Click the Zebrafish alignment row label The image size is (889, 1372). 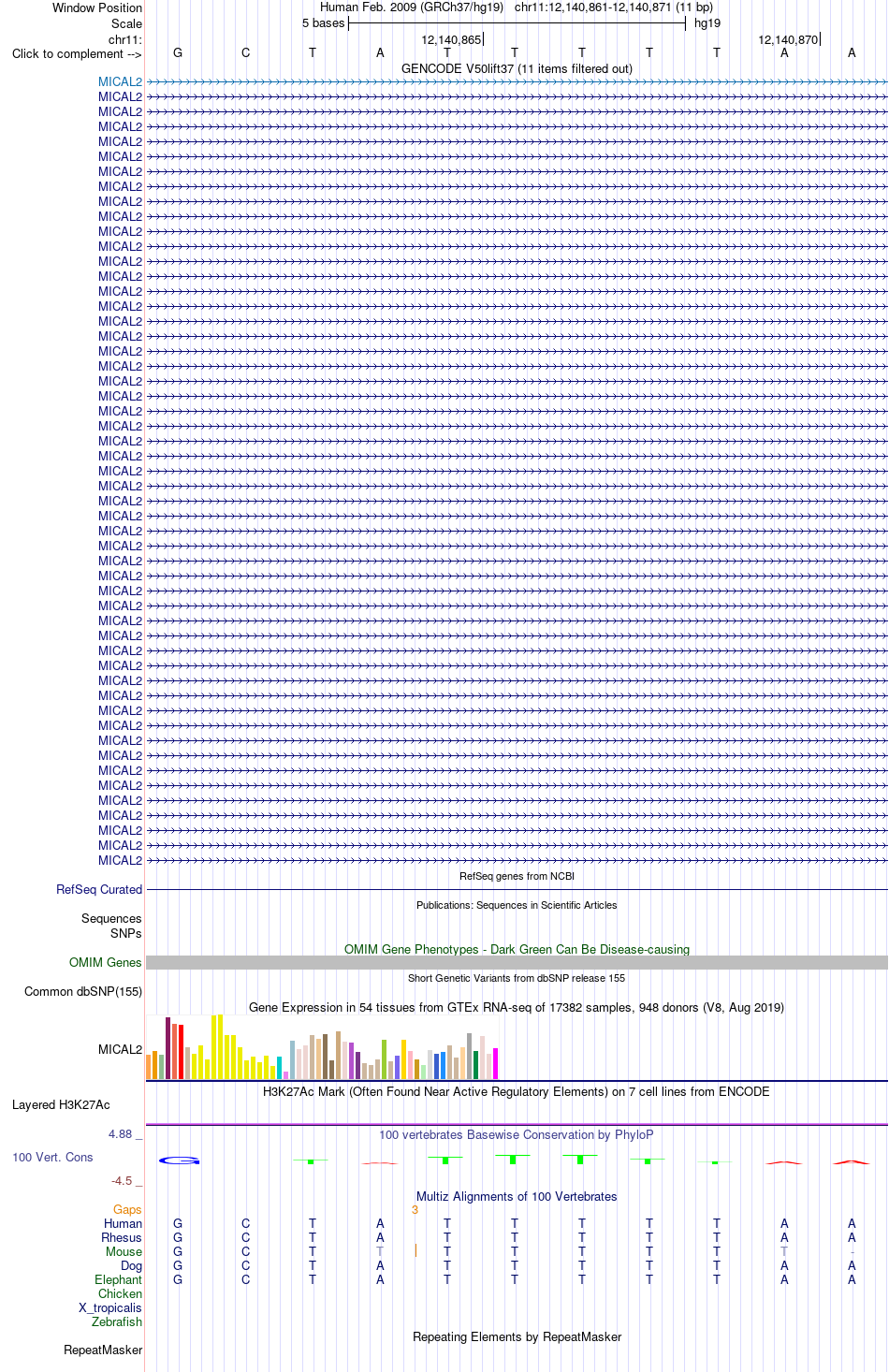[117, 1321]
